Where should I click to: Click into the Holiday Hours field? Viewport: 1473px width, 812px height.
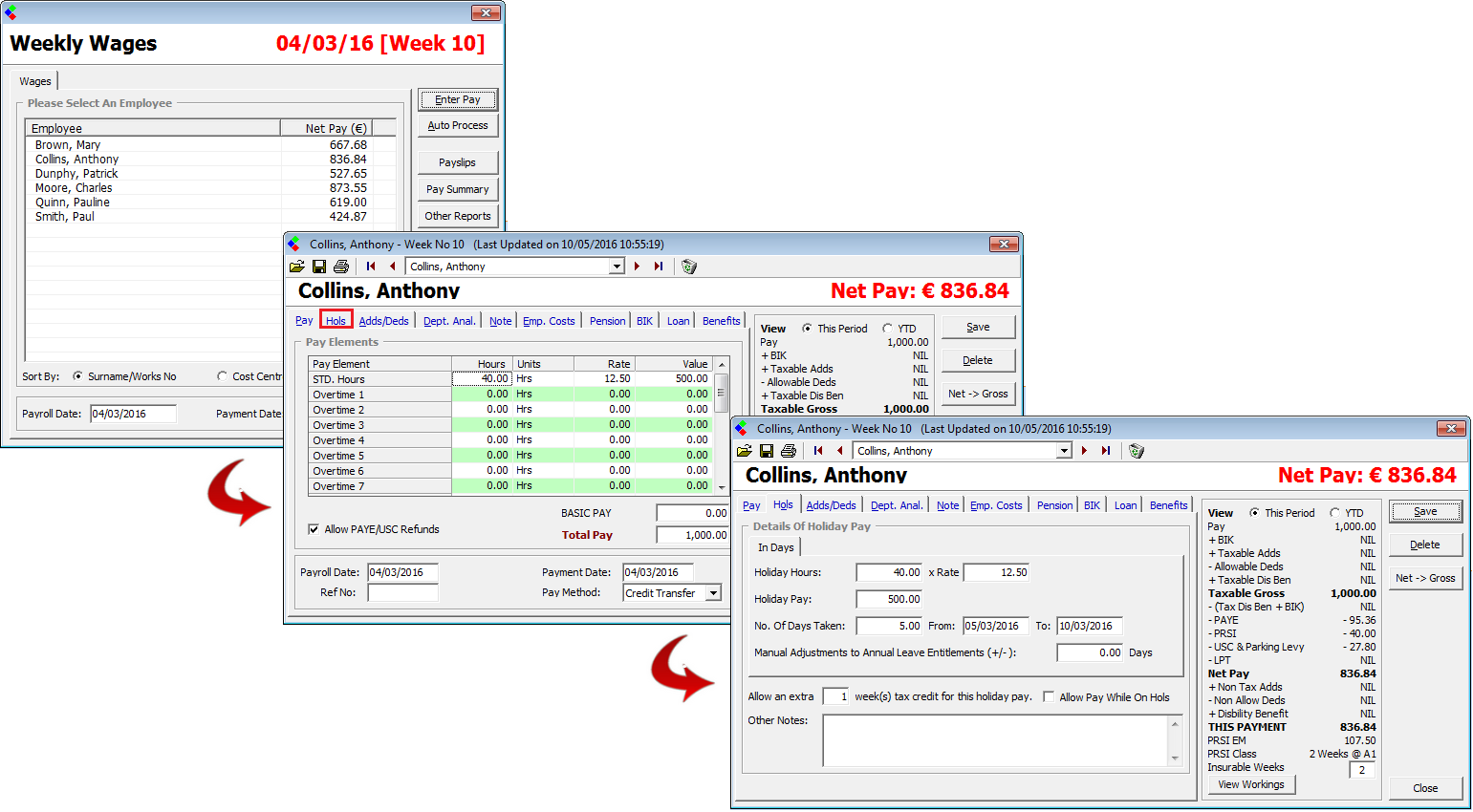889,572
